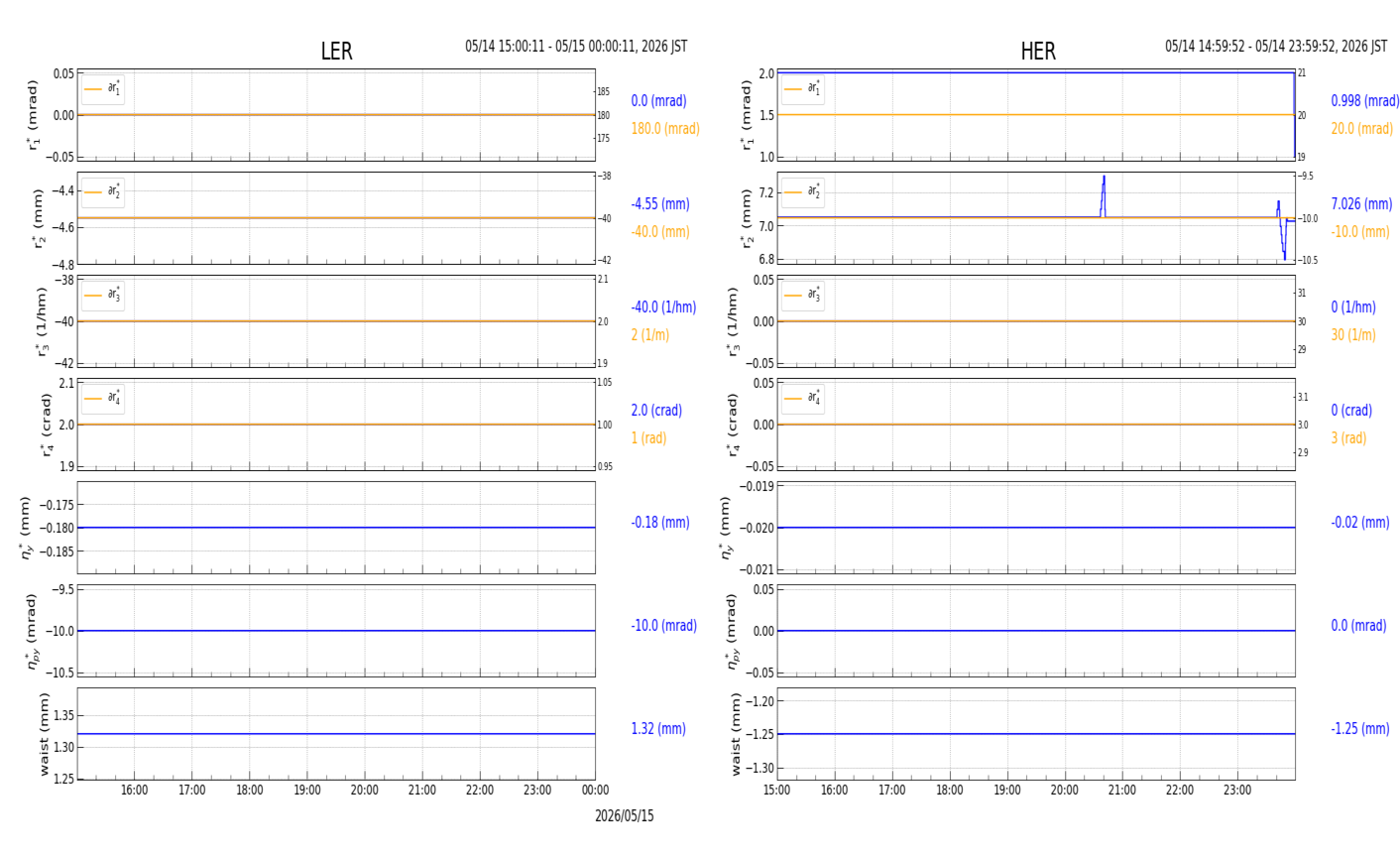The height and width of the screenshot is (857, 1400).
Task: Click the 18:00 tick on the HER time axis
Action: click(950, 791)
